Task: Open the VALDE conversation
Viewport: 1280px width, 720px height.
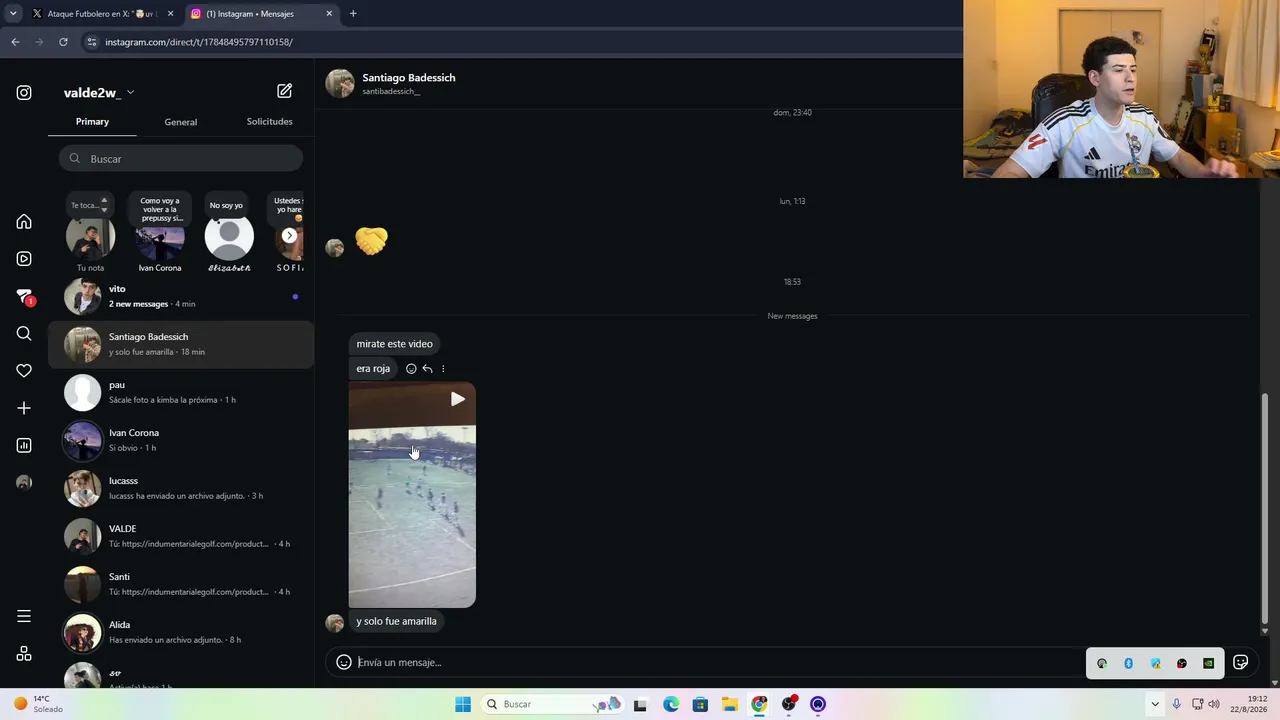Action: tap(181, 537)
